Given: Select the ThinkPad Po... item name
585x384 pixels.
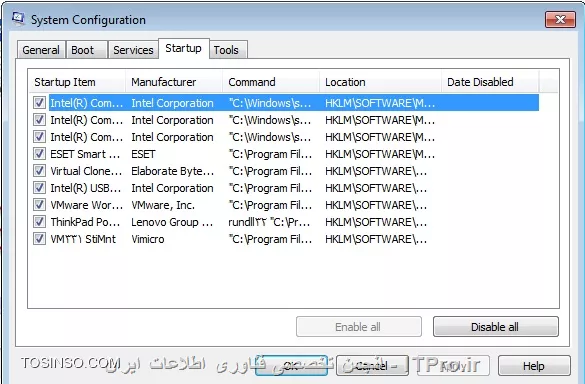Looking at the screenshot, I should 85,222.
